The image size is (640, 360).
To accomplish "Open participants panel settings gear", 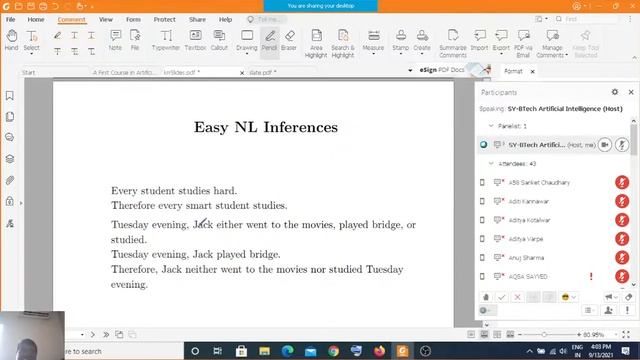I will click(615, 92).
